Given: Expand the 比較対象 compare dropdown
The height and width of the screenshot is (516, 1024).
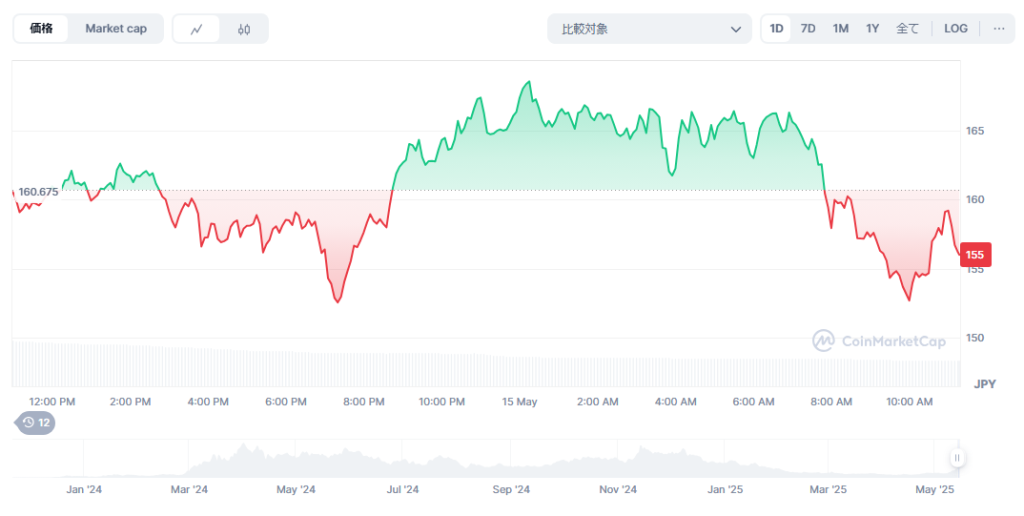Looking at the screenshot, I should click(x=648, y=29).
